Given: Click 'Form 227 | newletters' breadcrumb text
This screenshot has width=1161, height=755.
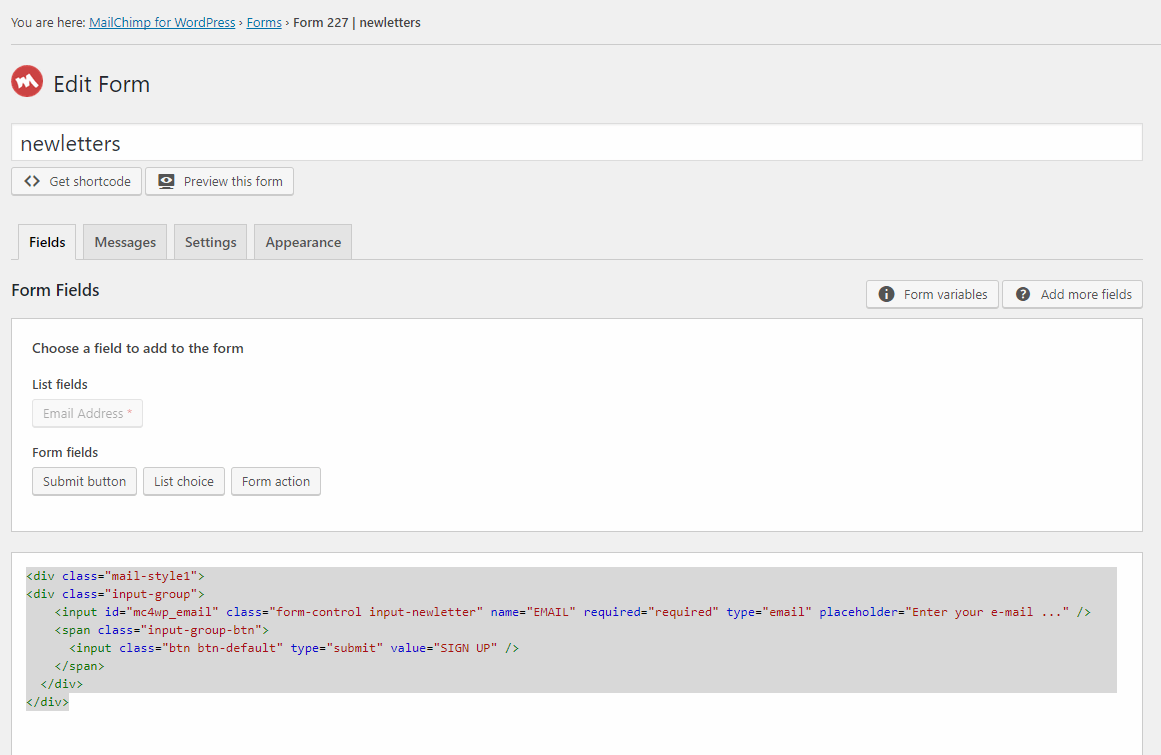Looking at the screenshot, I should click(x=357, y=23).
